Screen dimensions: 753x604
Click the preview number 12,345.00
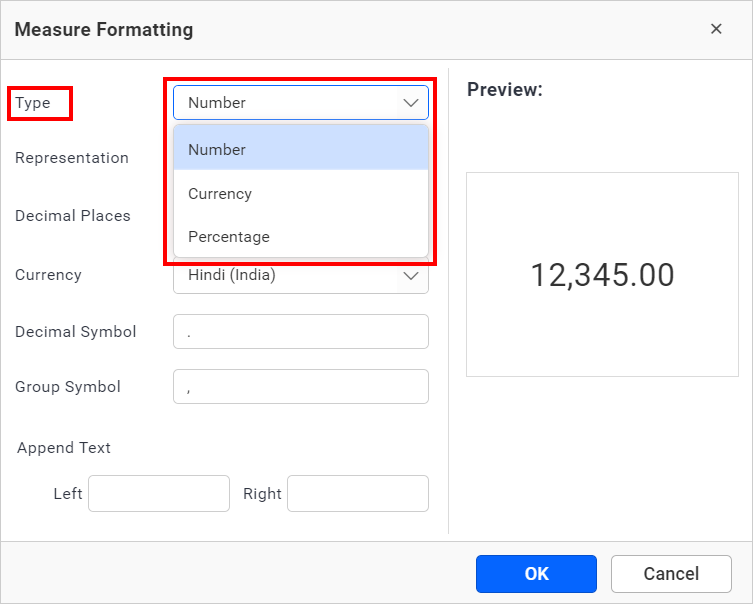602,275
